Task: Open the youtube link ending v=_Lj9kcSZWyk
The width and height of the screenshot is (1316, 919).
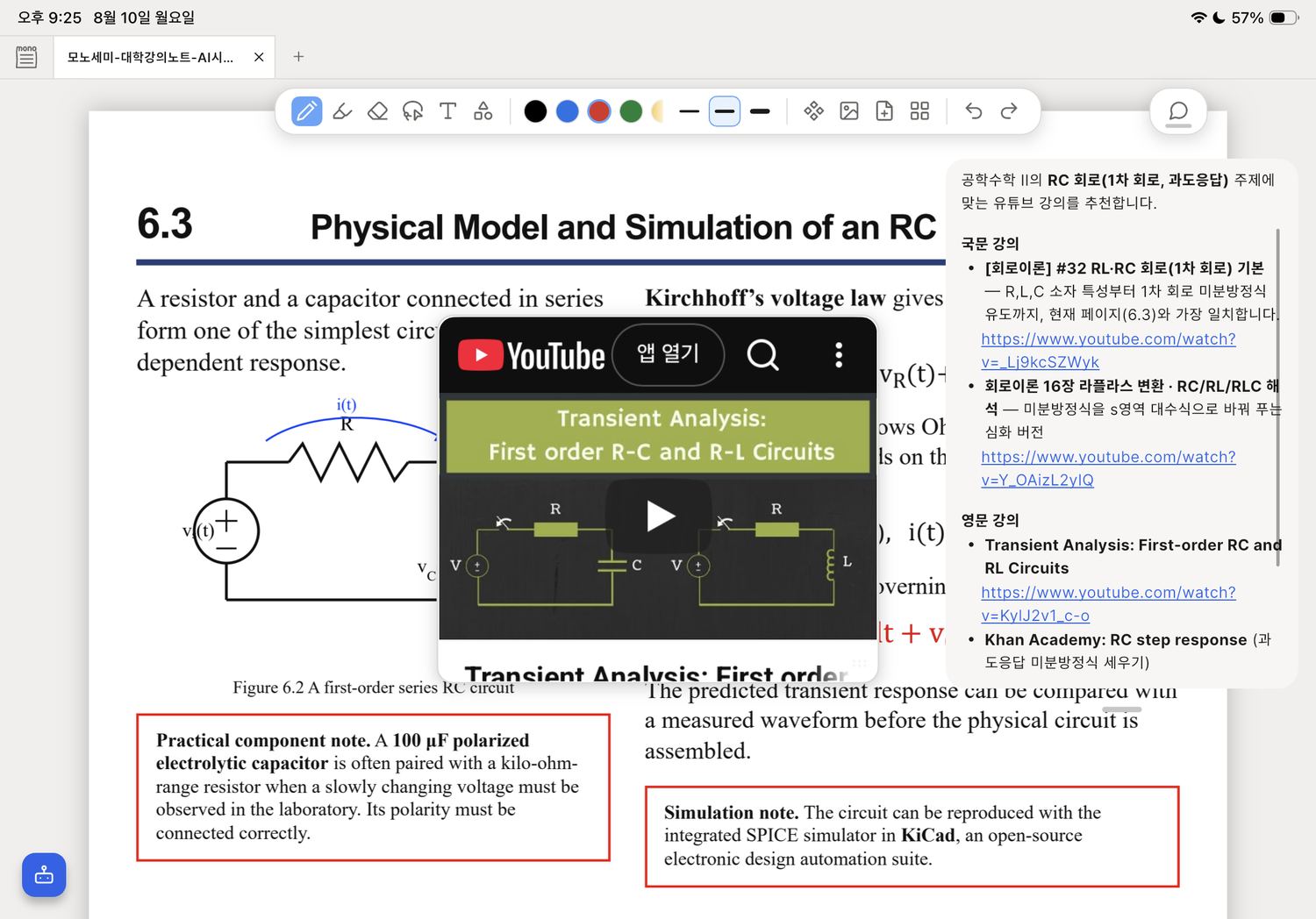Action: click(x=1108, y=351)
